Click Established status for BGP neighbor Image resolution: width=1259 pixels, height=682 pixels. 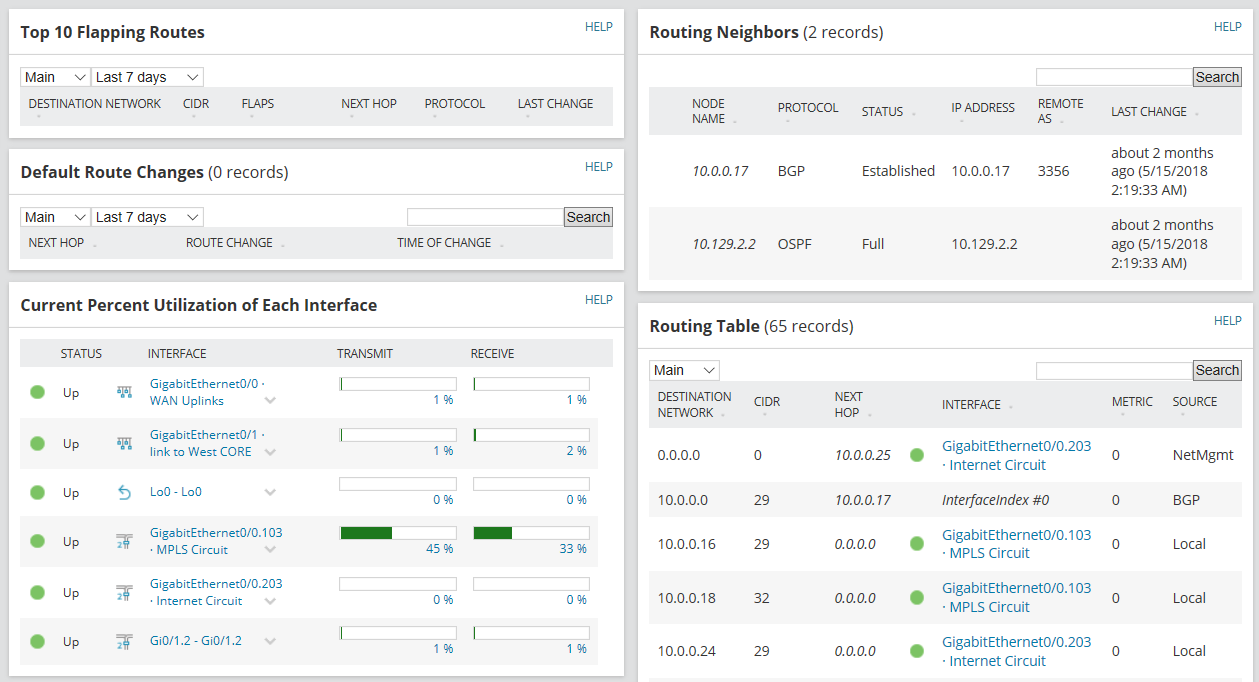click(x=898, y=171)
